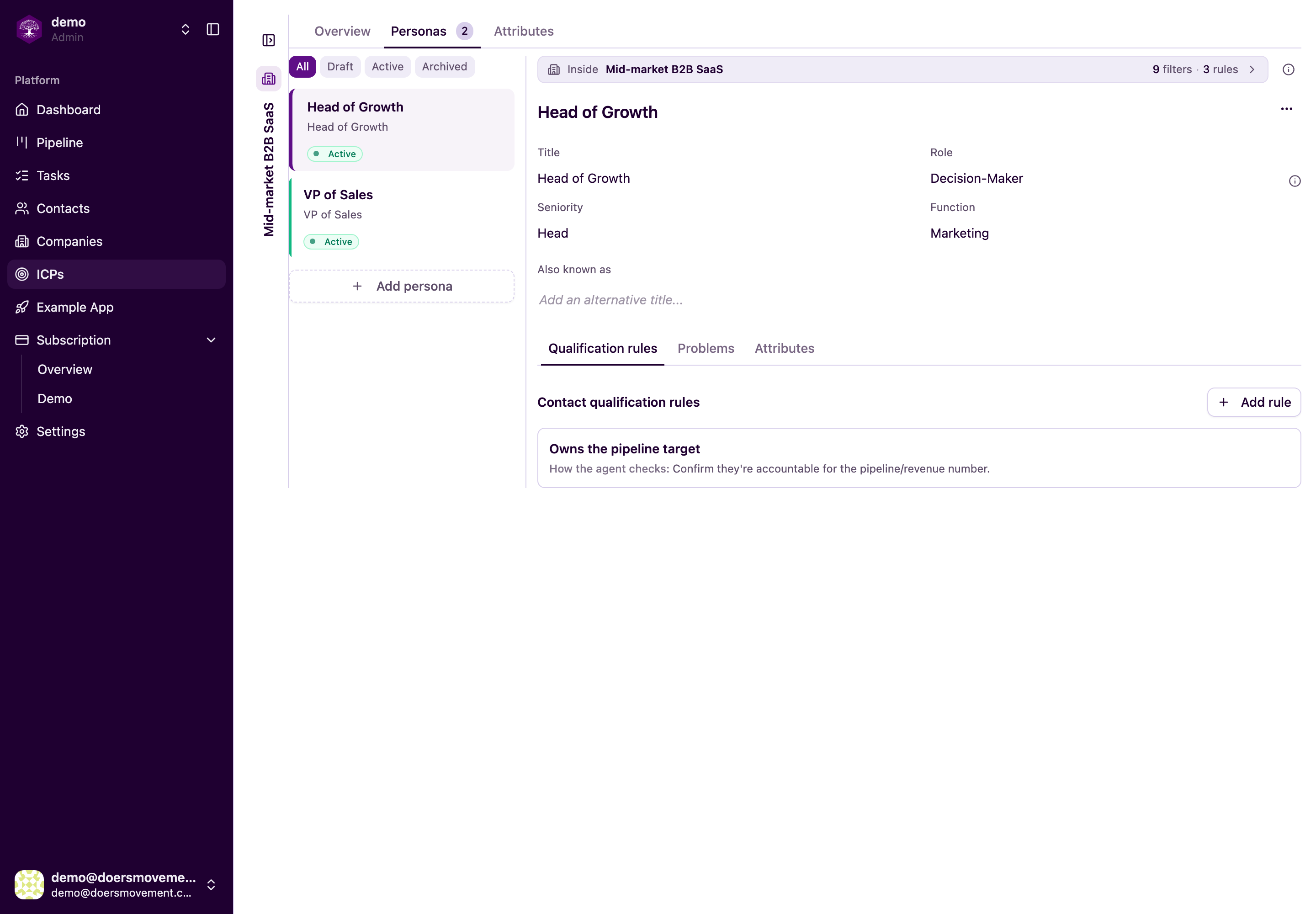Viewport: 1316px width, 914px height.
Task: Click the Add rule button
Action: pos(1253,402)
